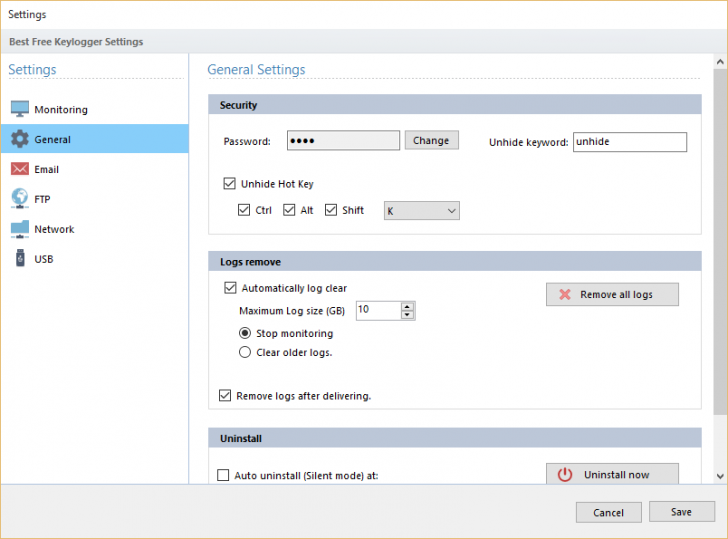Viewport: 728px width, 539px height.
Task: Click the Cancel button
Action: [609, 513]
